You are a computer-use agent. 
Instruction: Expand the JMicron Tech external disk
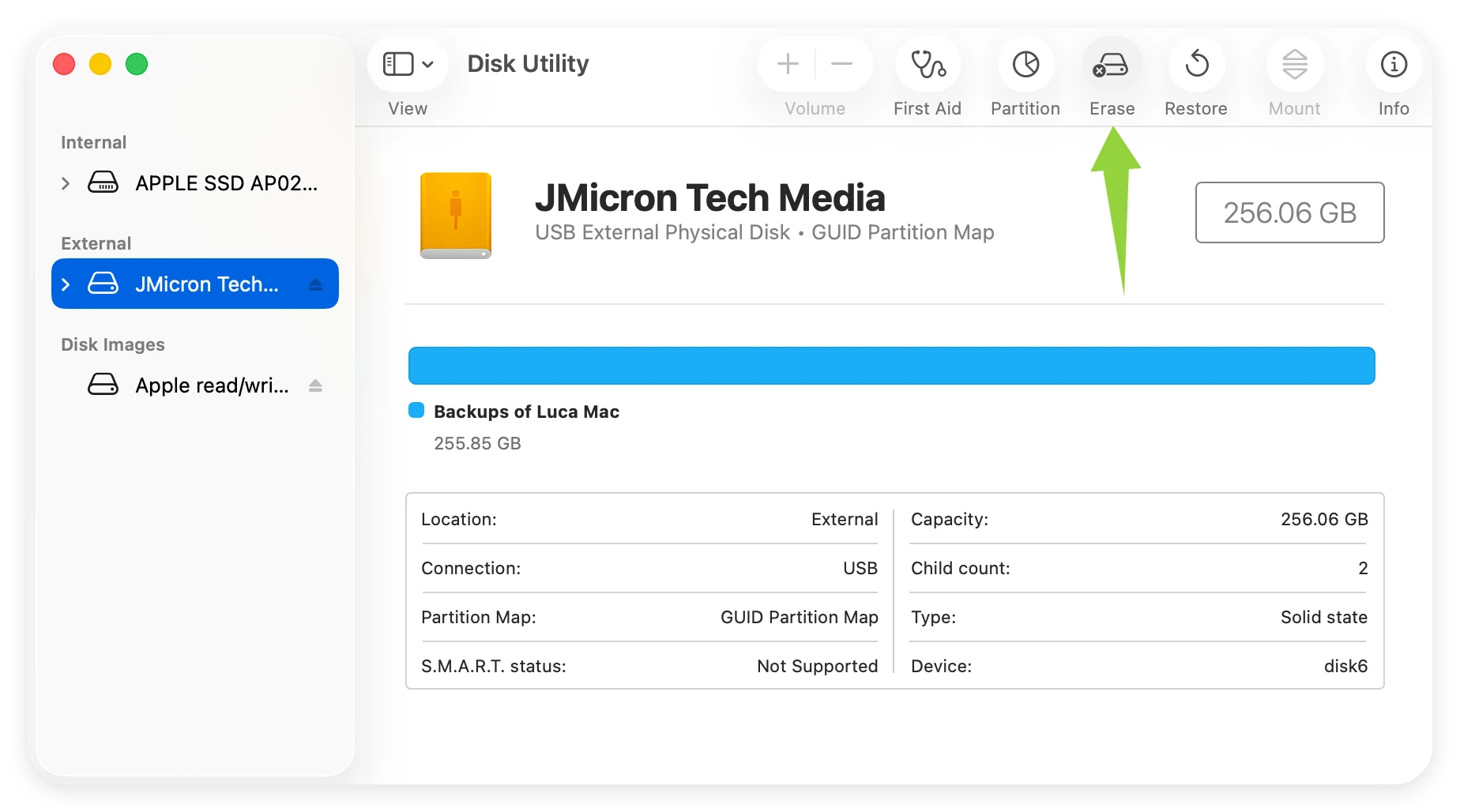(x=66, y=284)
